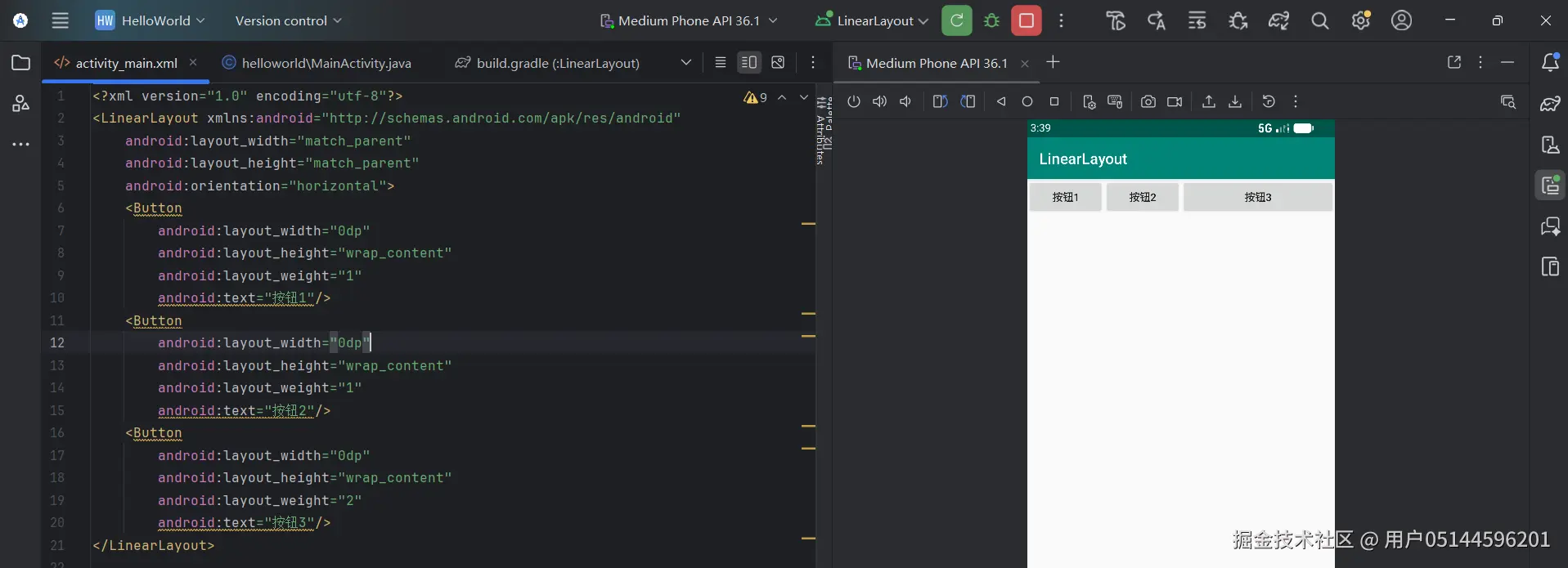Open emulator toolbar more options
Viewport: 1568px width, 568px height.
(1296, 101)
